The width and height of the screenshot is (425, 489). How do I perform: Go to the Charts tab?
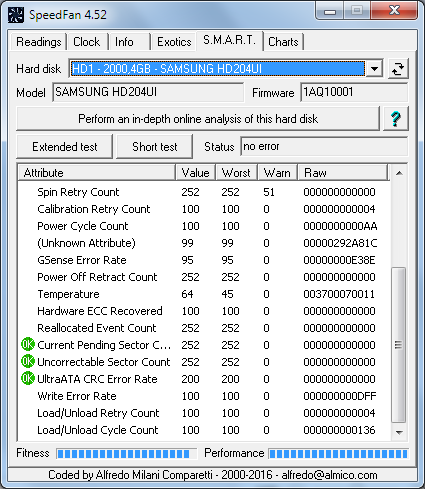(x=283, y=42)
